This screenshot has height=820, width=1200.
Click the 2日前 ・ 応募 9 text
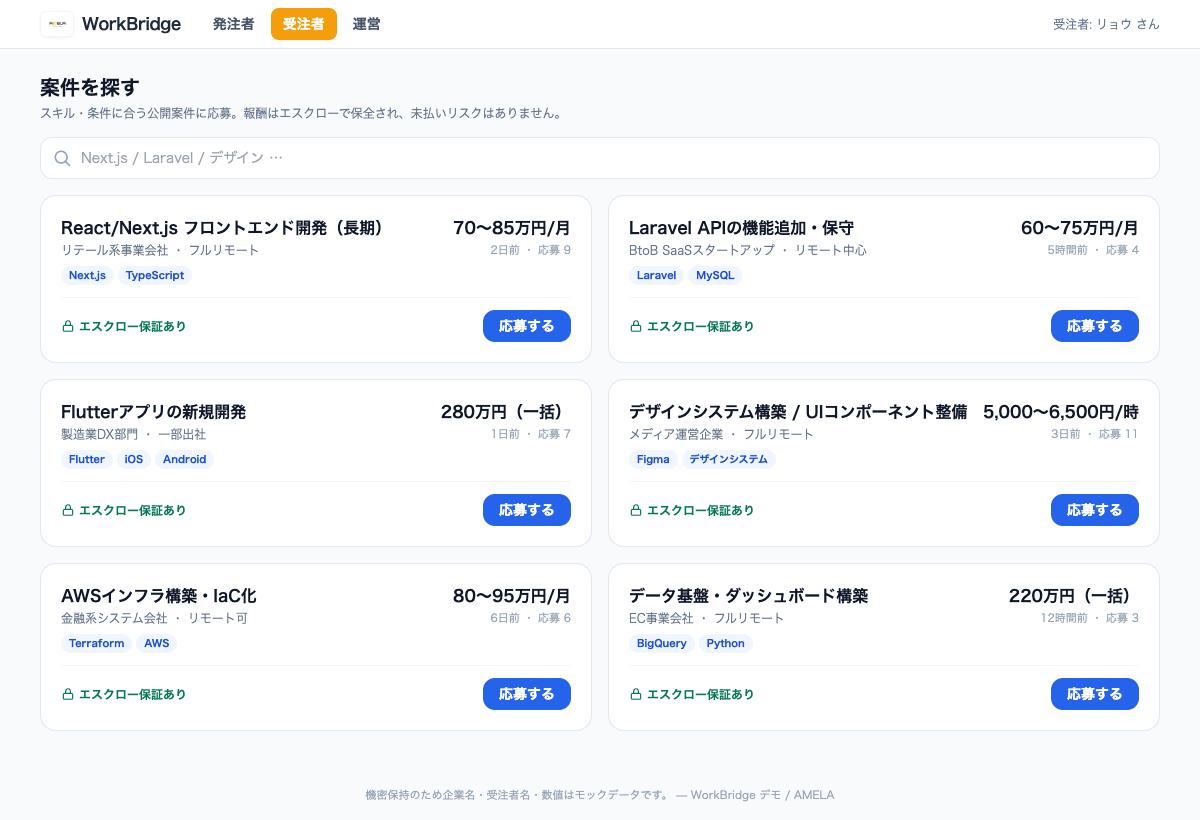pos(530,250)
